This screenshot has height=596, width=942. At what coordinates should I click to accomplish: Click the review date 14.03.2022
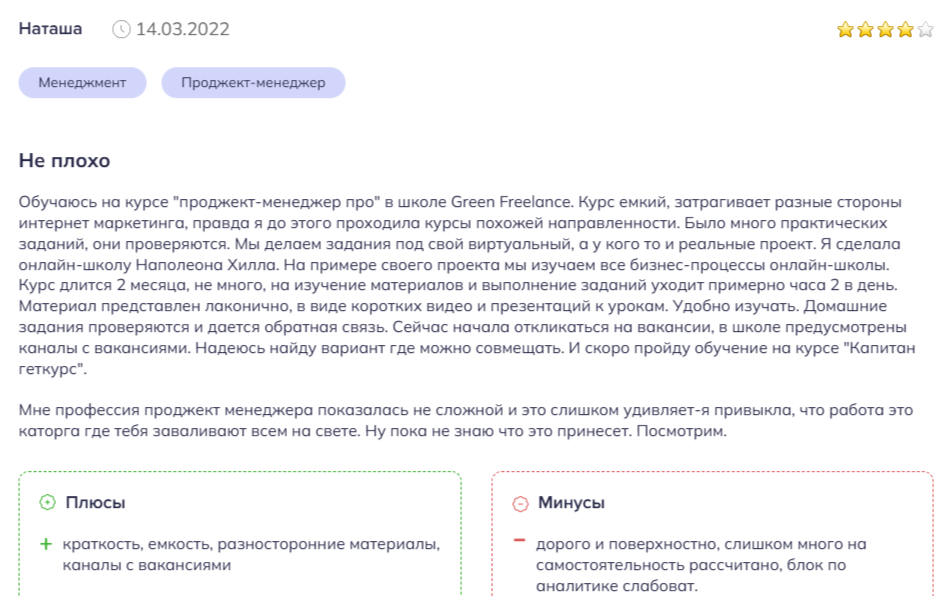coord(183,29)
